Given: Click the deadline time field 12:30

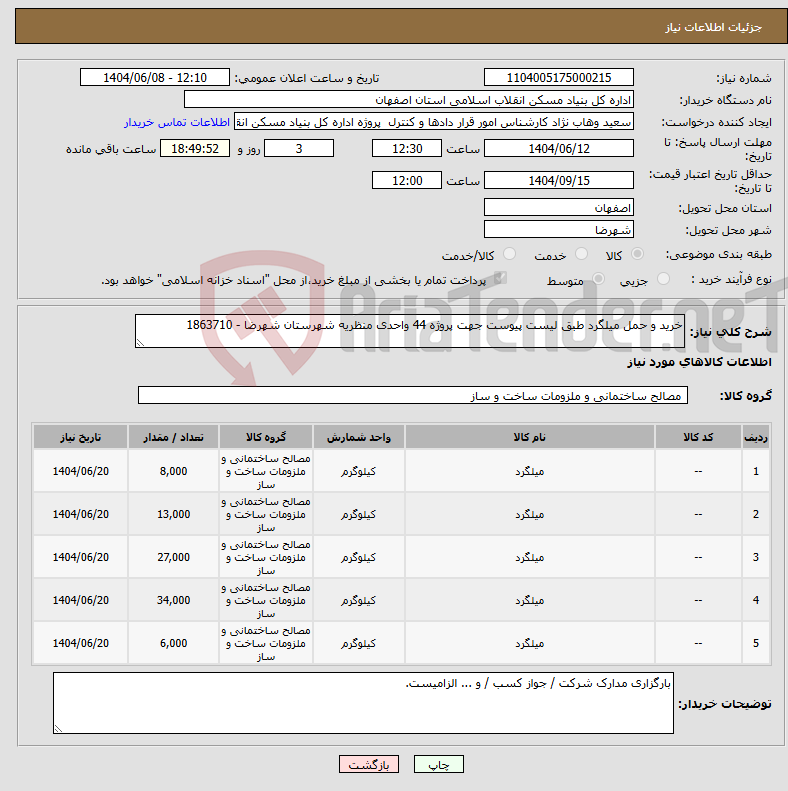Looking at the screenshot, I should point(407,148).
